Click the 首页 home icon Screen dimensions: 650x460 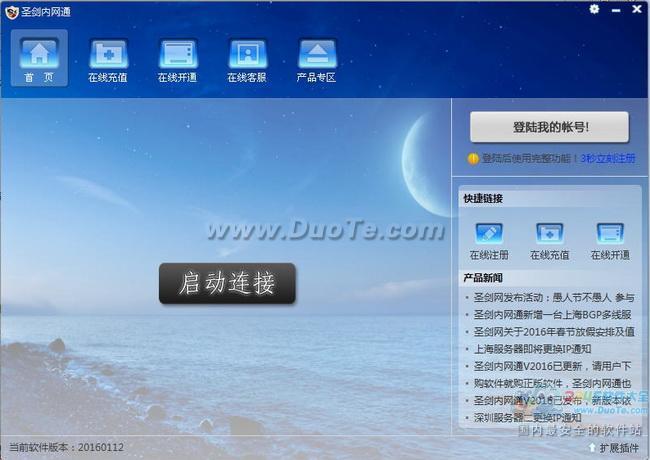pyautogui.click(x=38, y=58)
